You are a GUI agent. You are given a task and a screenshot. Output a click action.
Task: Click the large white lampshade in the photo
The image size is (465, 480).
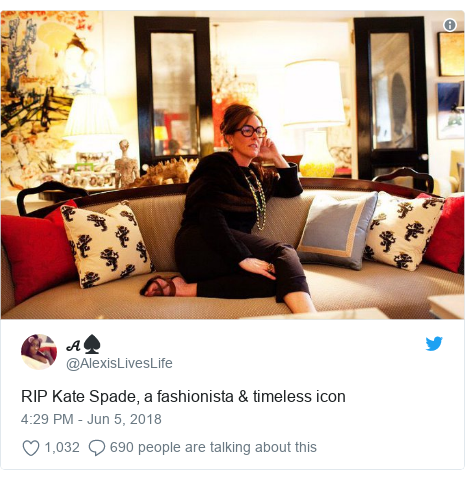pos(314,93)
